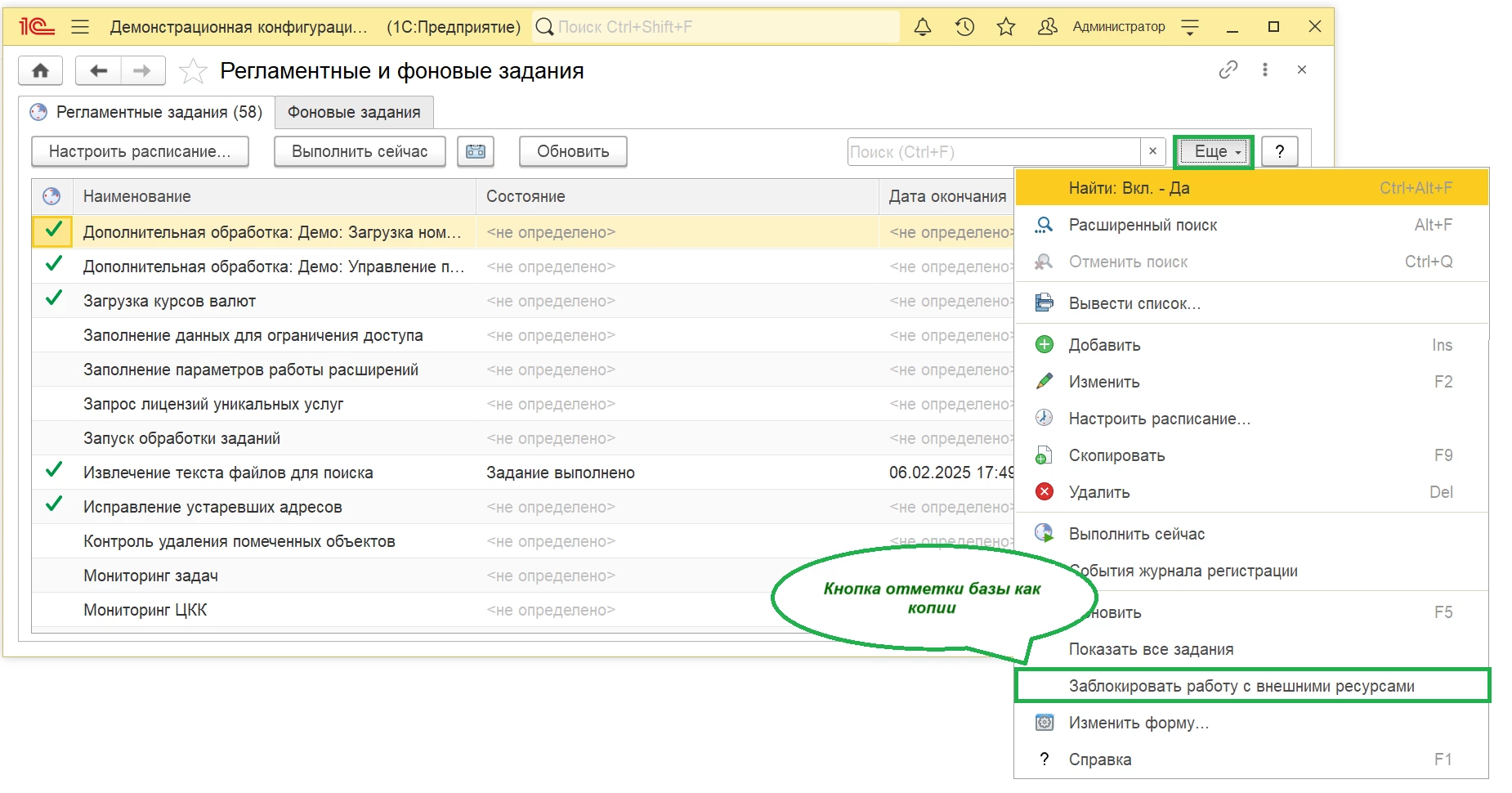
Task: Switch to Фоновые задания tab
Action: point(354,113)
